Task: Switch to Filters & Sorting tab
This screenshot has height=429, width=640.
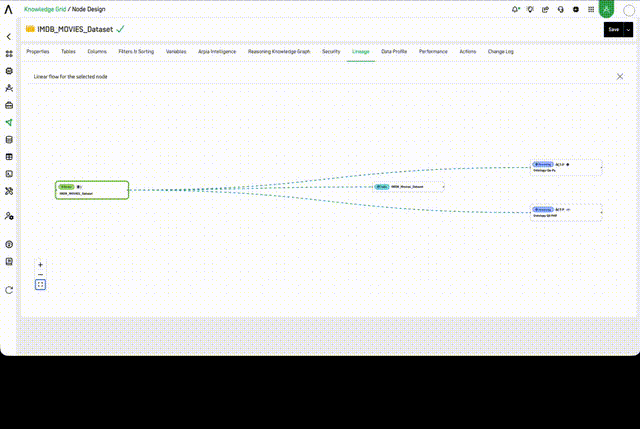Action: pyautogui.click(x=136, y=51)
